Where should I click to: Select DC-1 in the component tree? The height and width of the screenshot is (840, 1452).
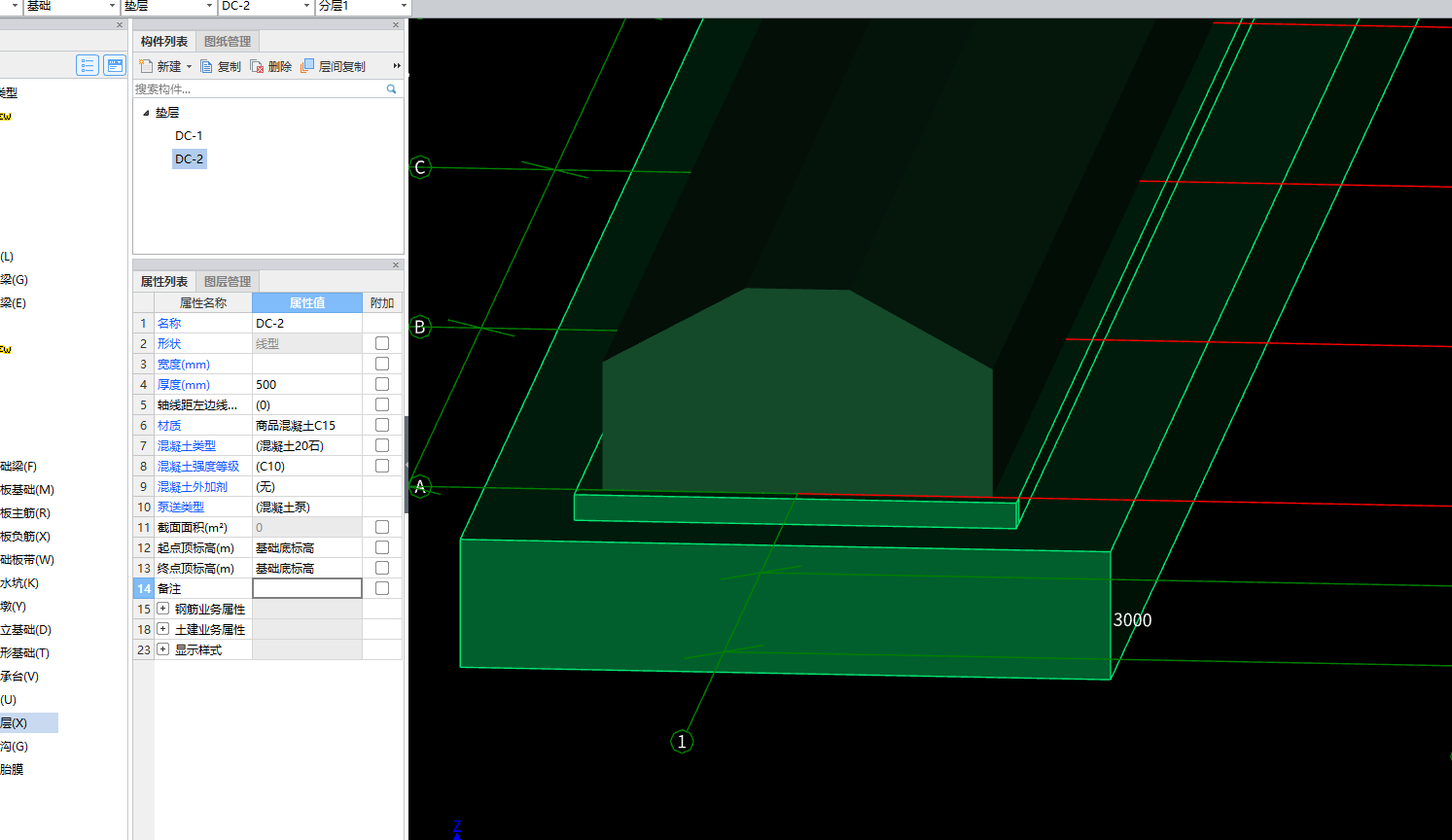[189, 136]
